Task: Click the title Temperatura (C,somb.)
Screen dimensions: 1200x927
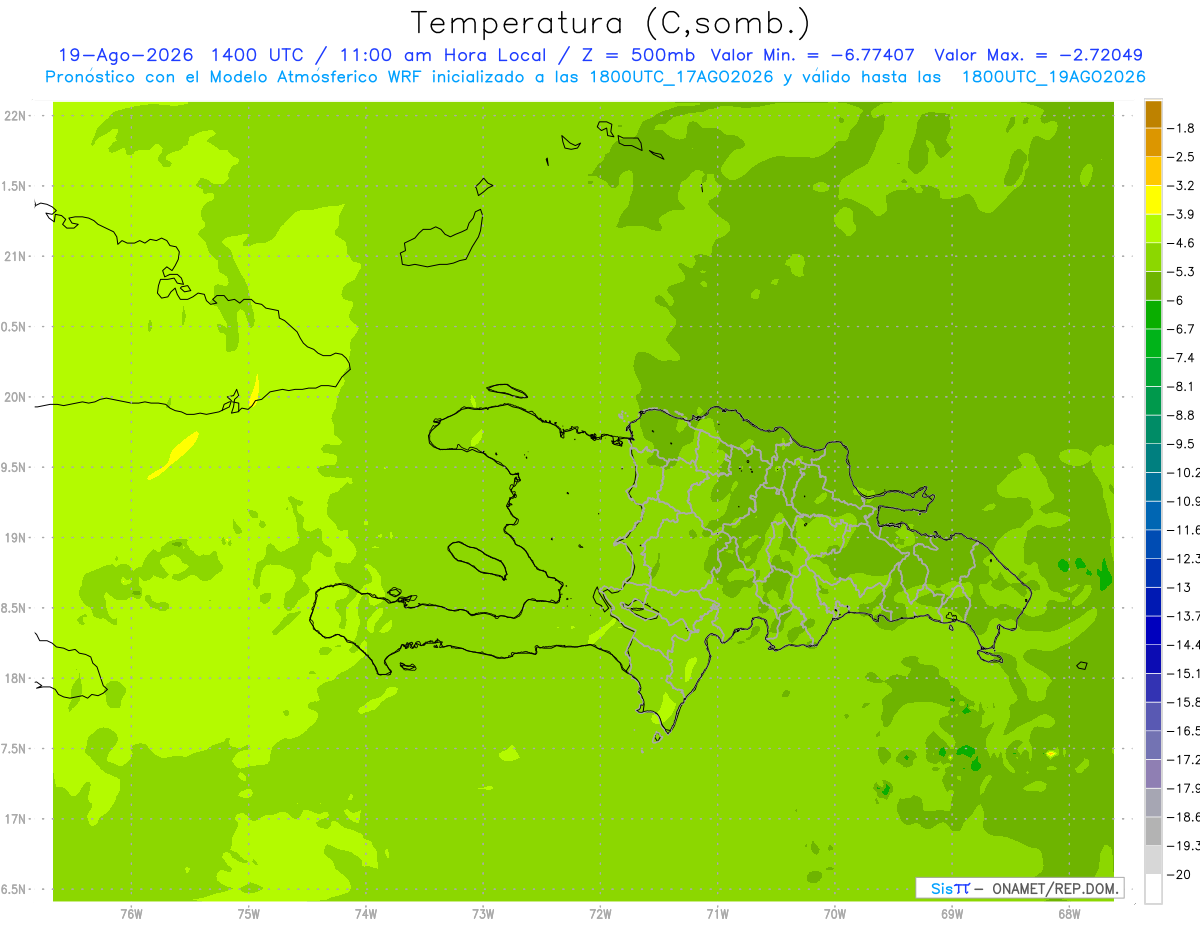Action: [x=611, y=22]
